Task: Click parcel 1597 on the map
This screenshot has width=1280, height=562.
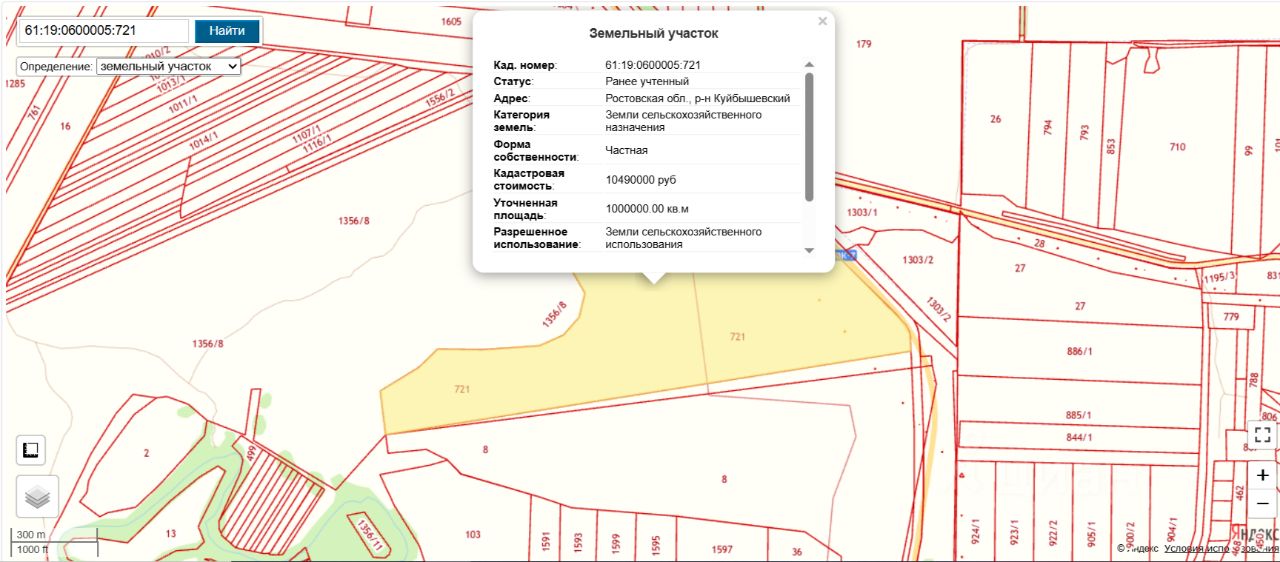Action: click(x=721, y=549)
